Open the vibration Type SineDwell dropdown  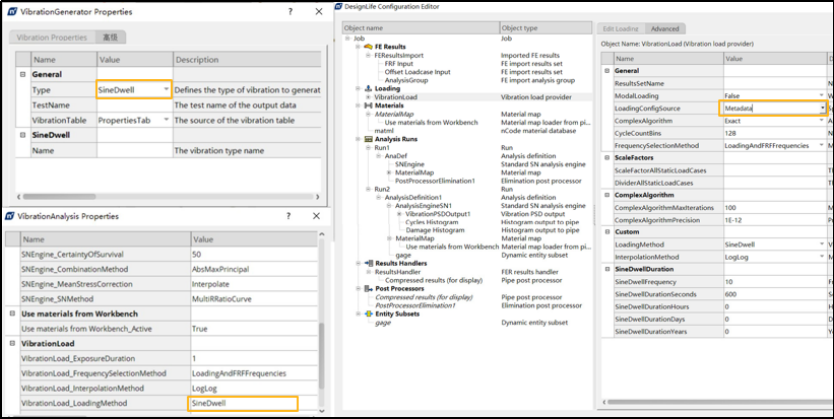165,90
